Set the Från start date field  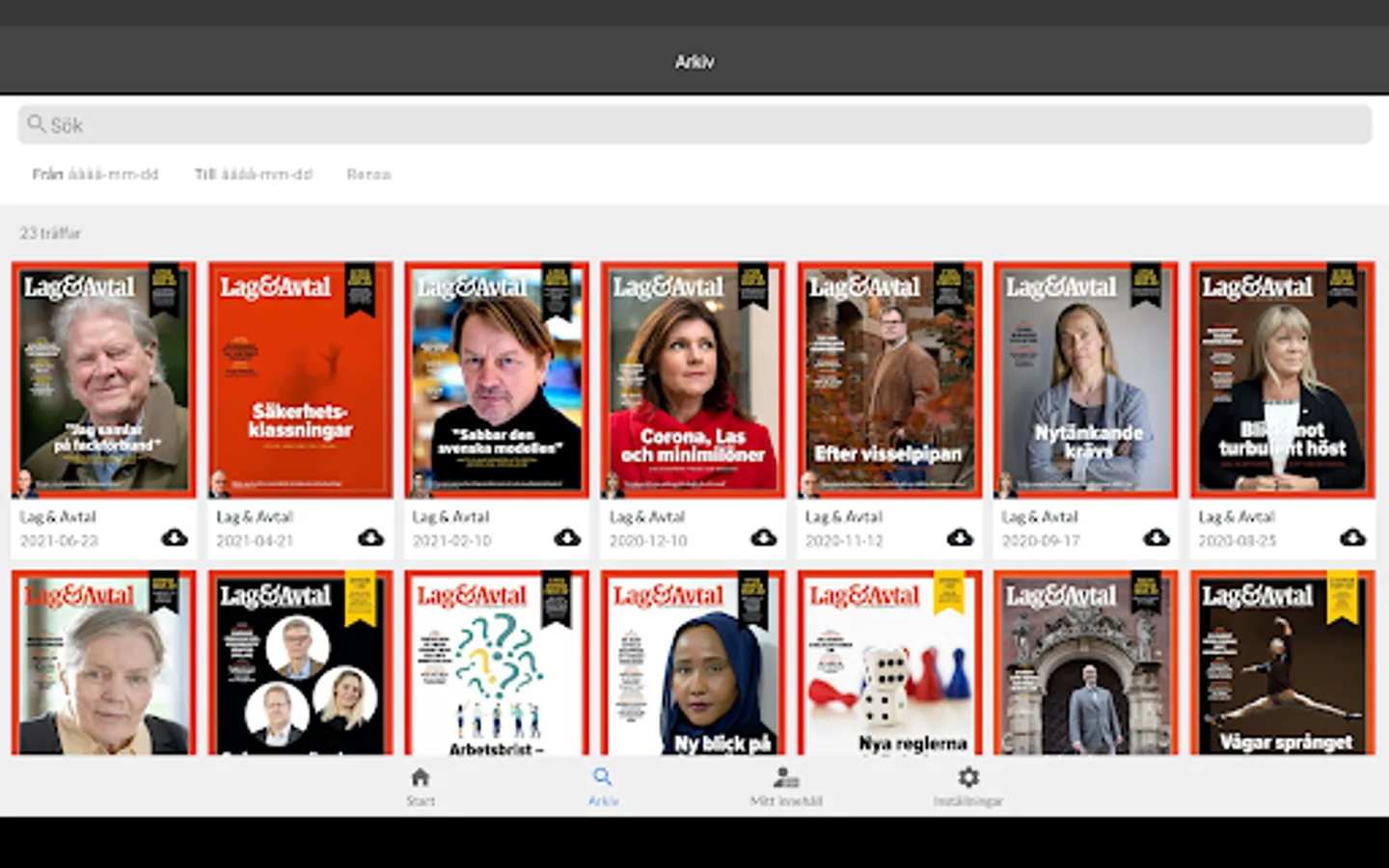point(95,175)
